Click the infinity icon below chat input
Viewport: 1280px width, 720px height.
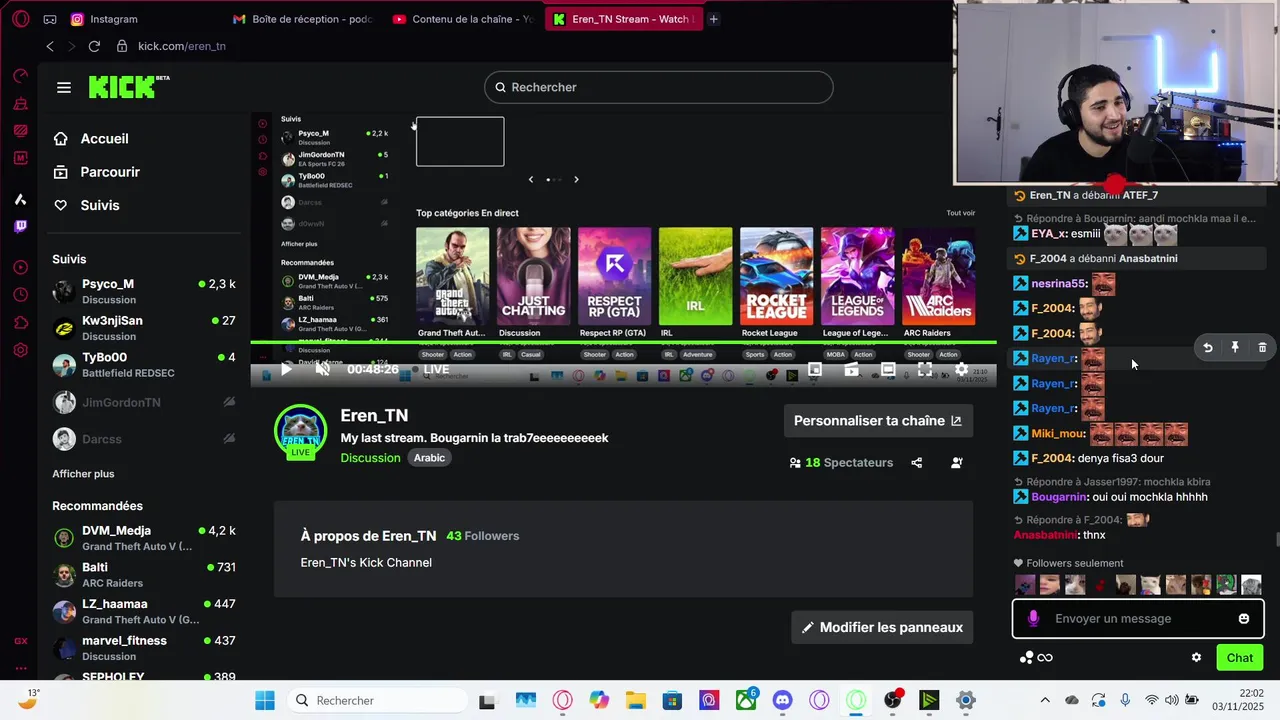point(1045,657)
